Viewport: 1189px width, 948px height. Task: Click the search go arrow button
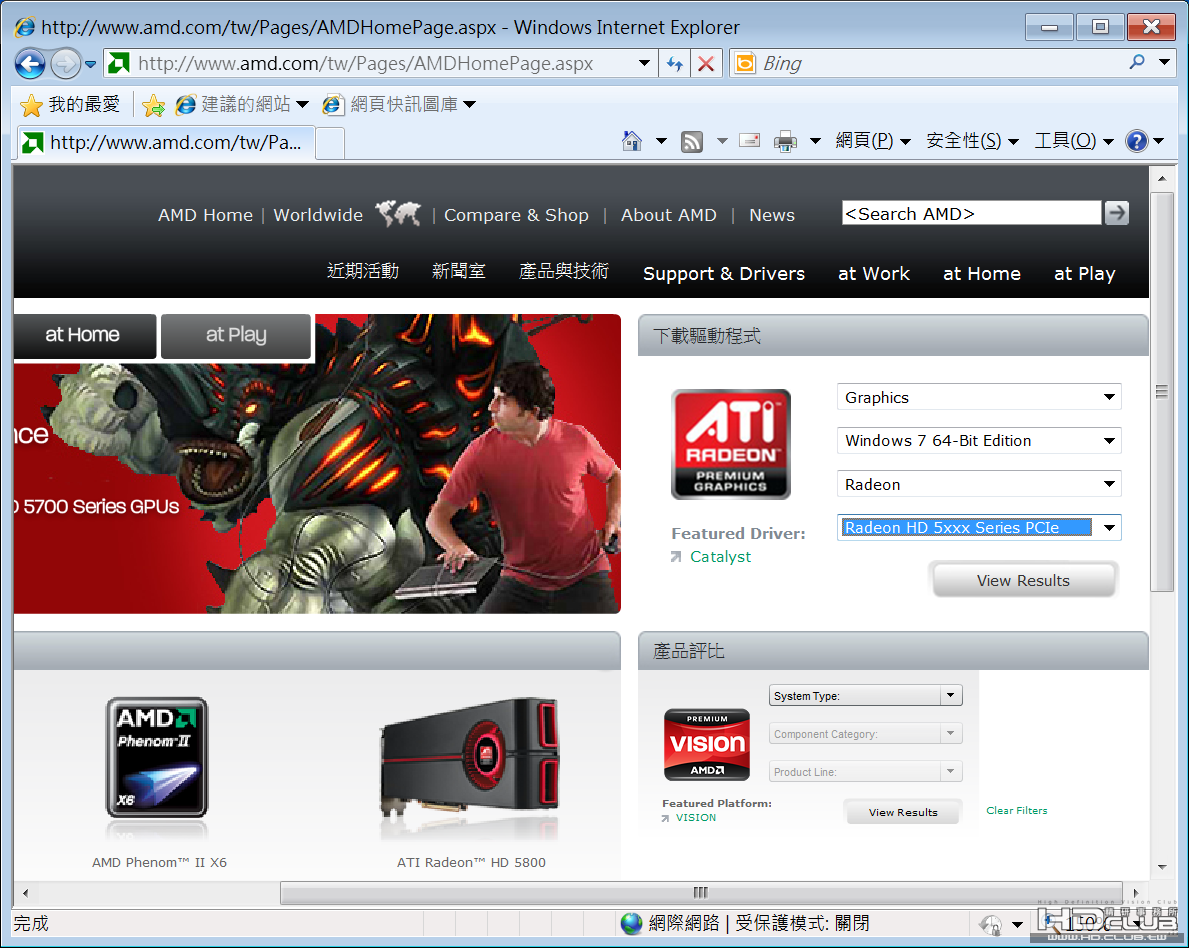1116,213
